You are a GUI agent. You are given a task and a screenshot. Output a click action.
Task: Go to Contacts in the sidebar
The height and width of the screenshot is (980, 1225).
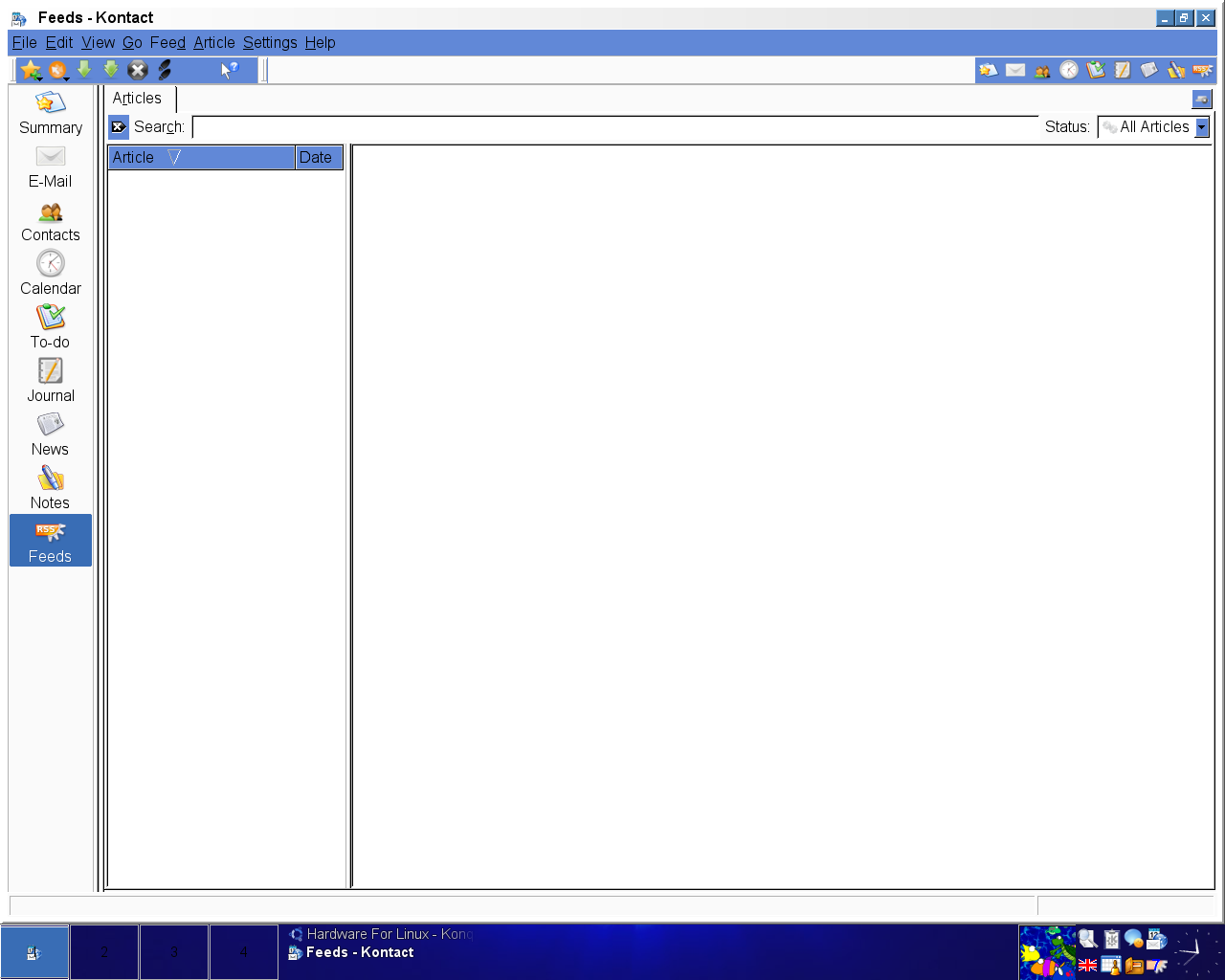(51, 220)
